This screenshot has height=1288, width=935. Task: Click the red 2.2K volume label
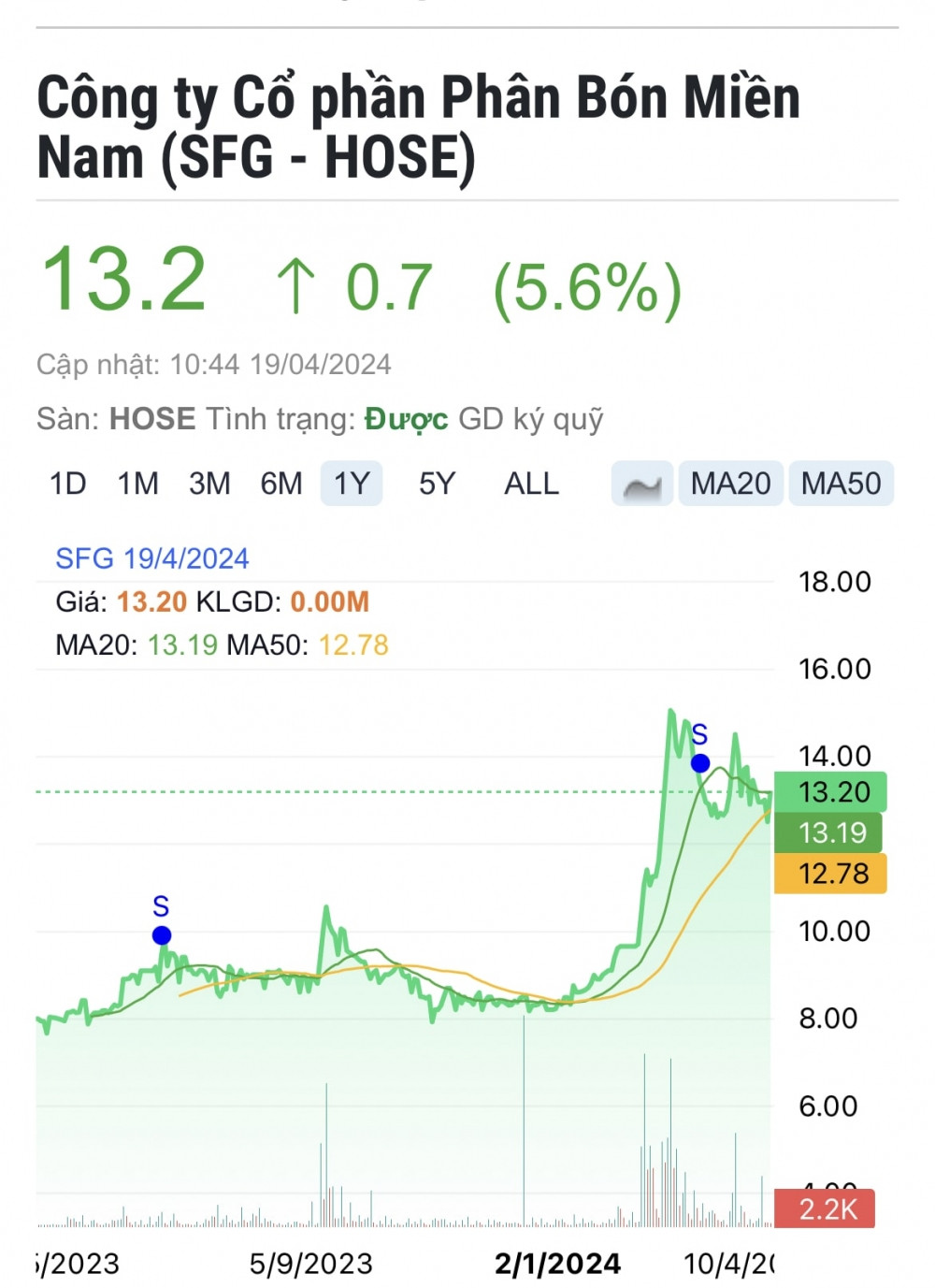pyautogui.click(x=827, y=1208)
